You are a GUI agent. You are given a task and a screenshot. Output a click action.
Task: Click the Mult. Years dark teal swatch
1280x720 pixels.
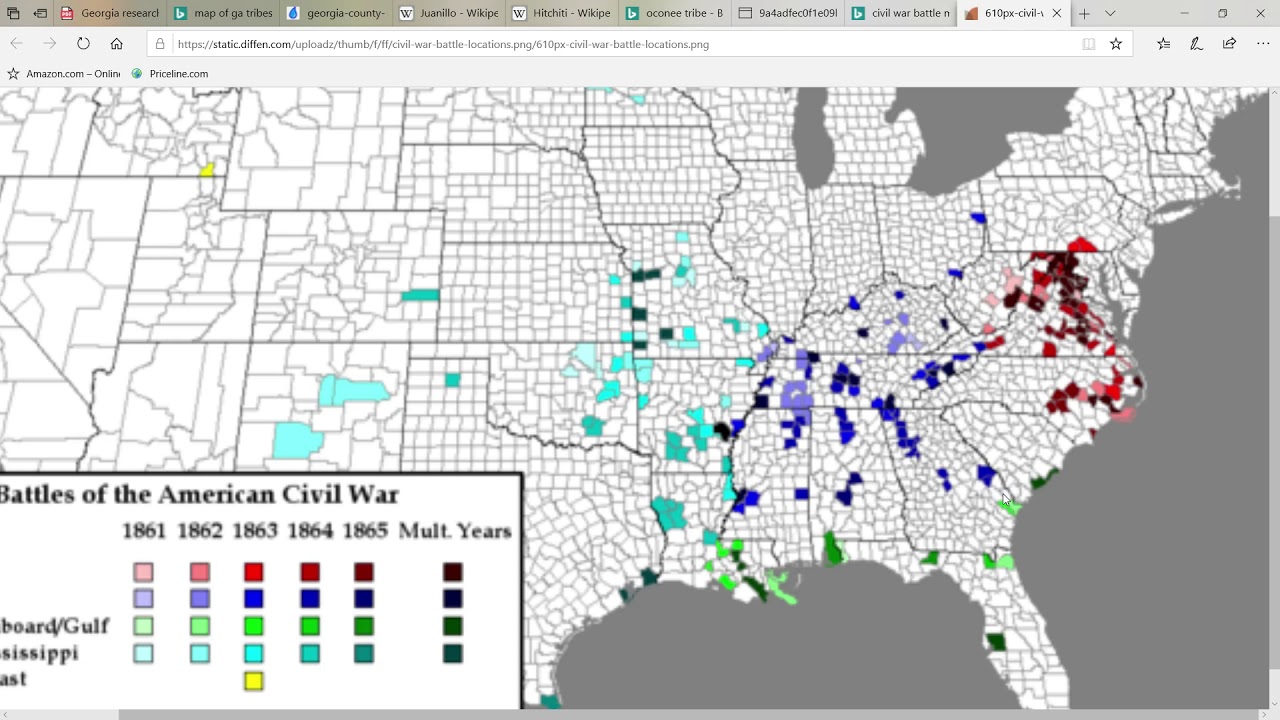click(x=453, y=654)
